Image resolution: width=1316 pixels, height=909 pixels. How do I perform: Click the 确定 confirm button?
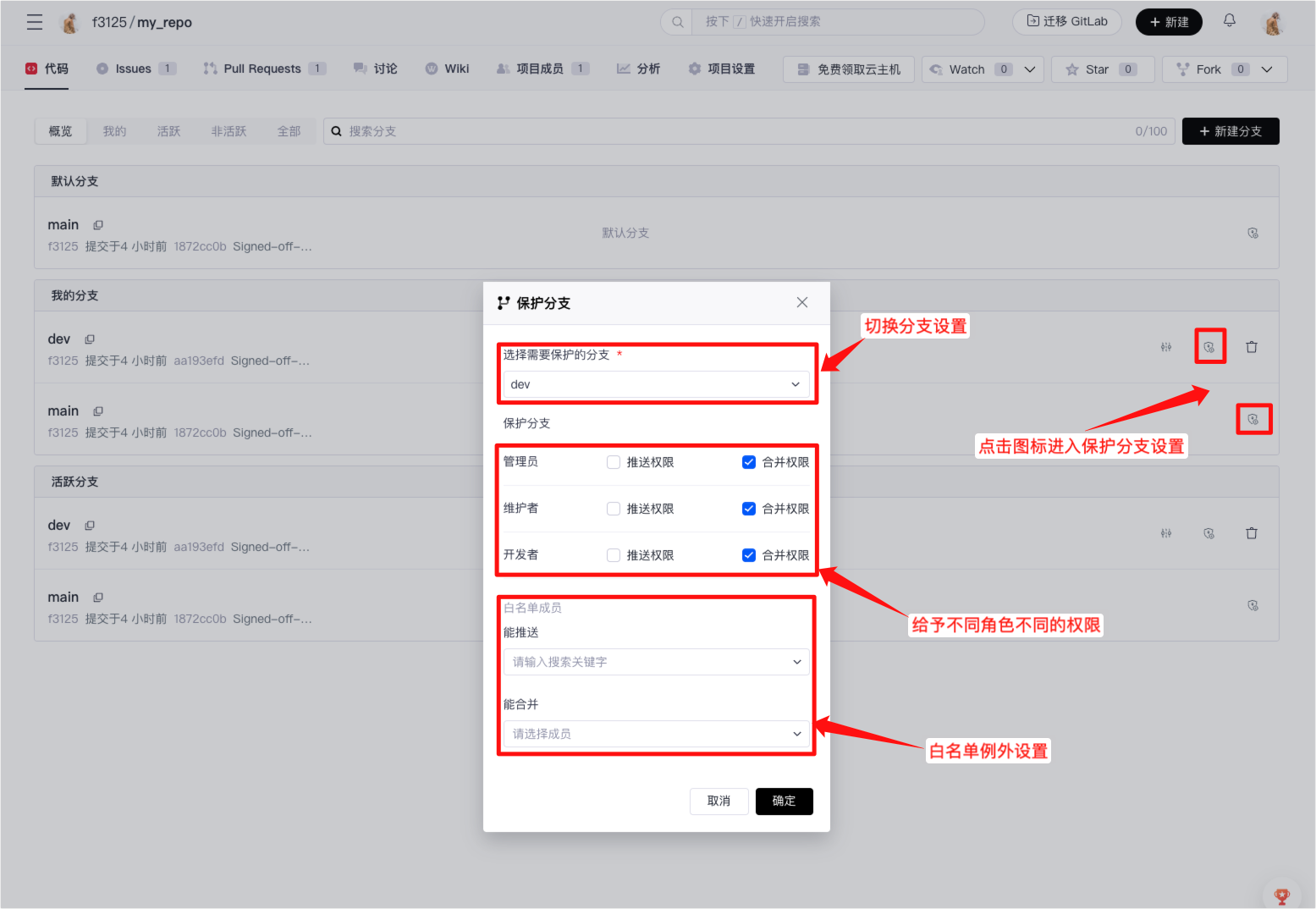tap(784, 801)
